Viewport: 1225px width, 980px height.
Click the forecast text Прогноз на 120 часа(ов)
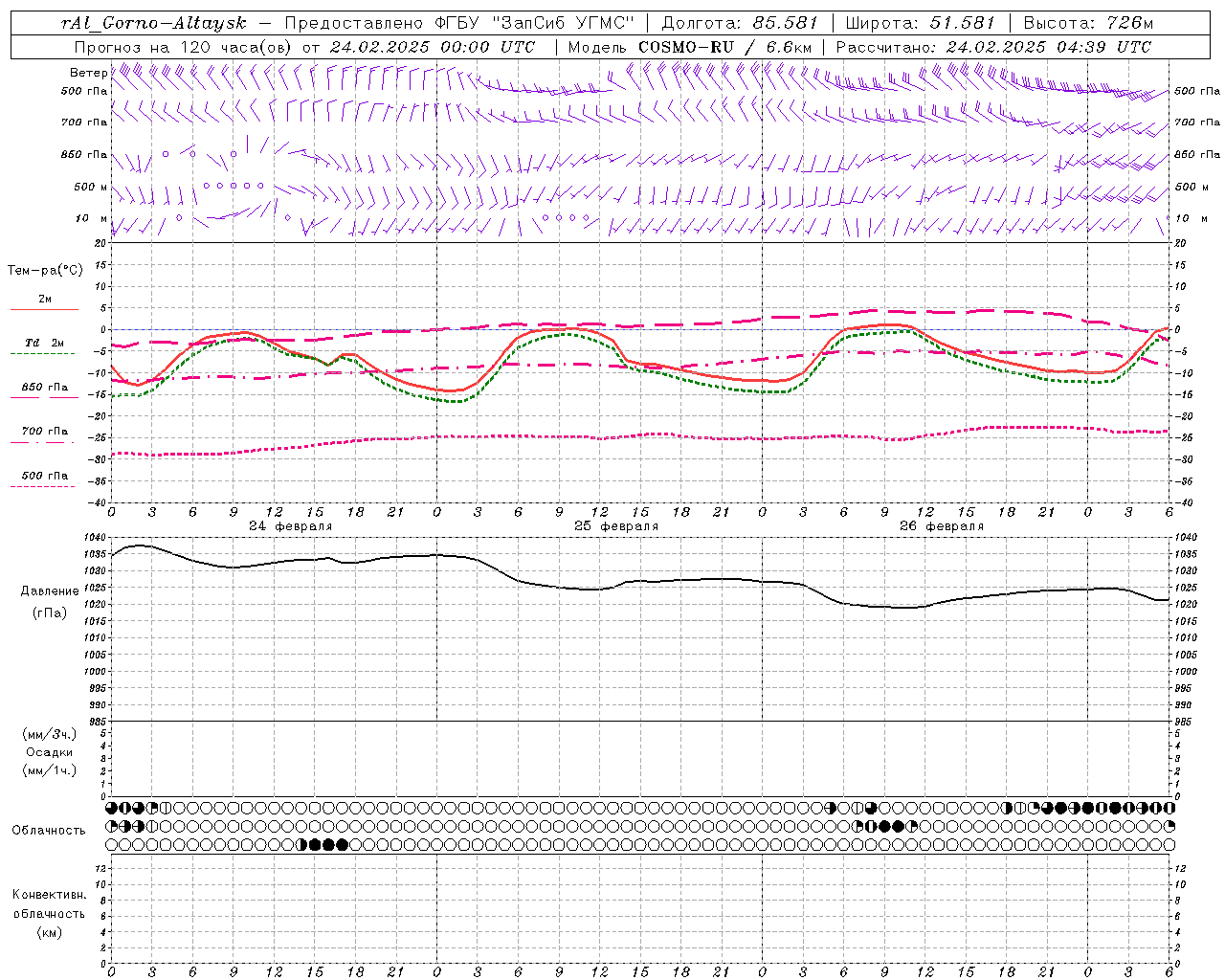coord(185,47)
